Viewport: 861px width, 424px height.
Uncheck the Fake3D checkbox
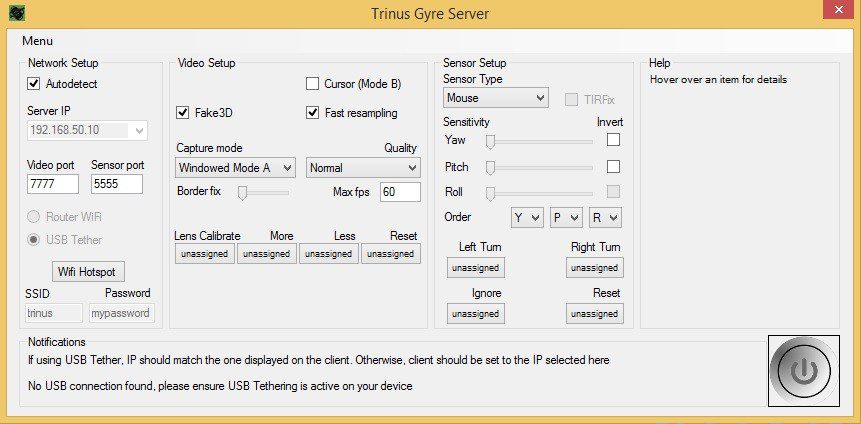coord(182,113)
